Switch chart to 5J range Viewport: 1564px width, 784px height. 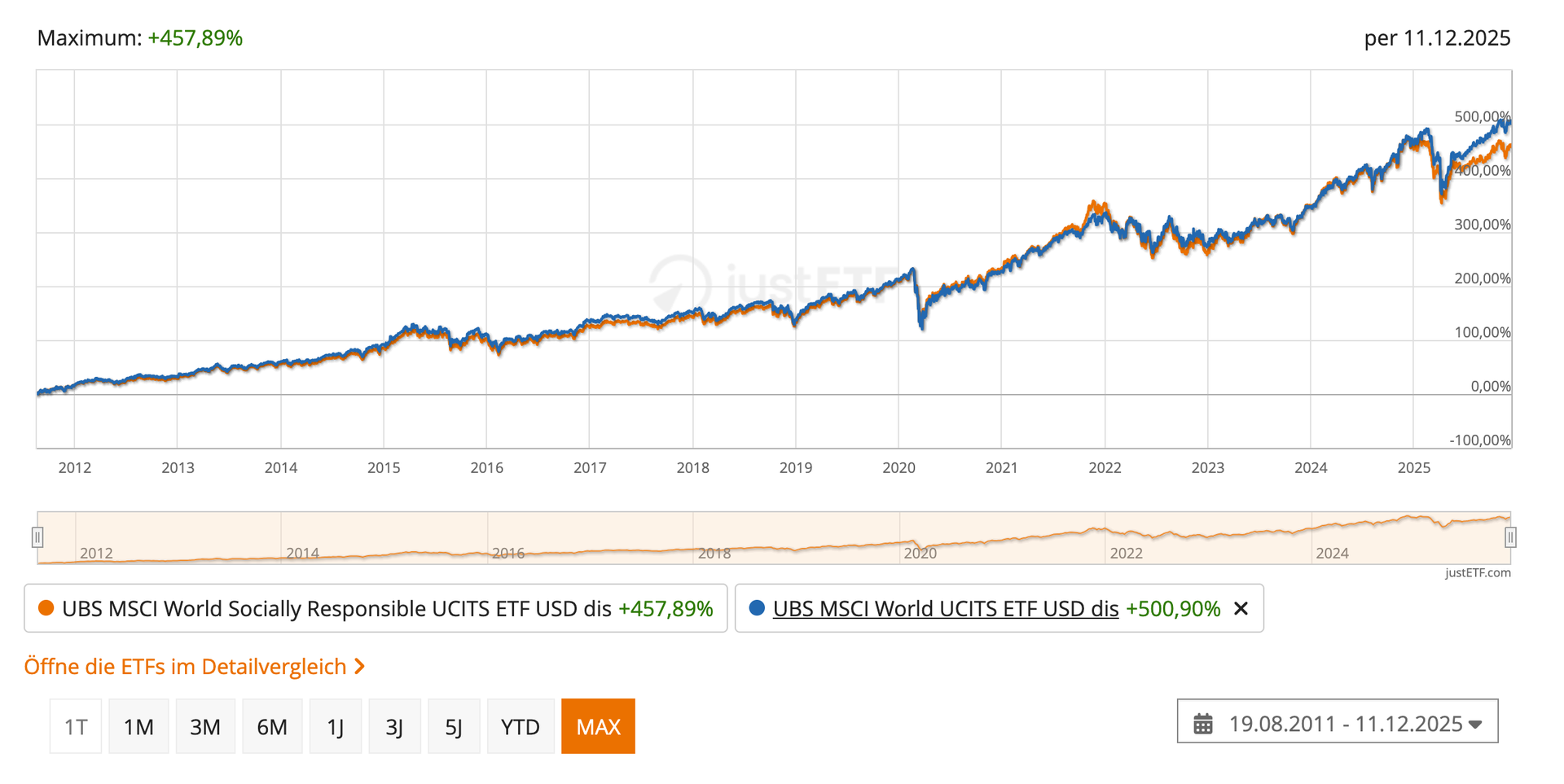(454, 726)
